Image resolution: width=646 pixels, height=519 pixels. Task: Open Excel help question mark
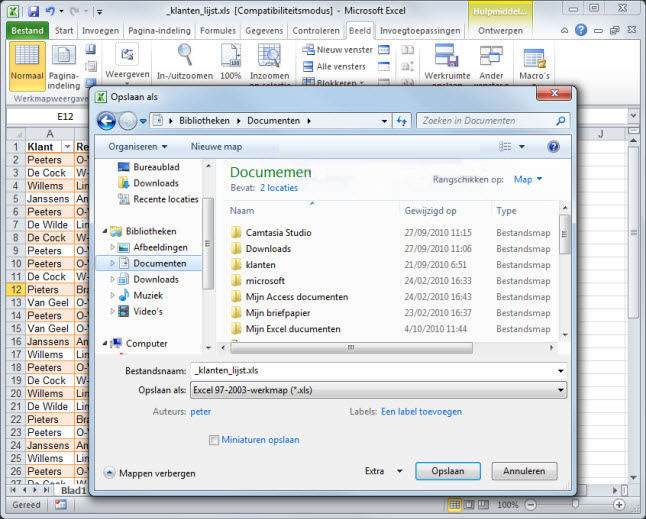(x=581, y=30)
